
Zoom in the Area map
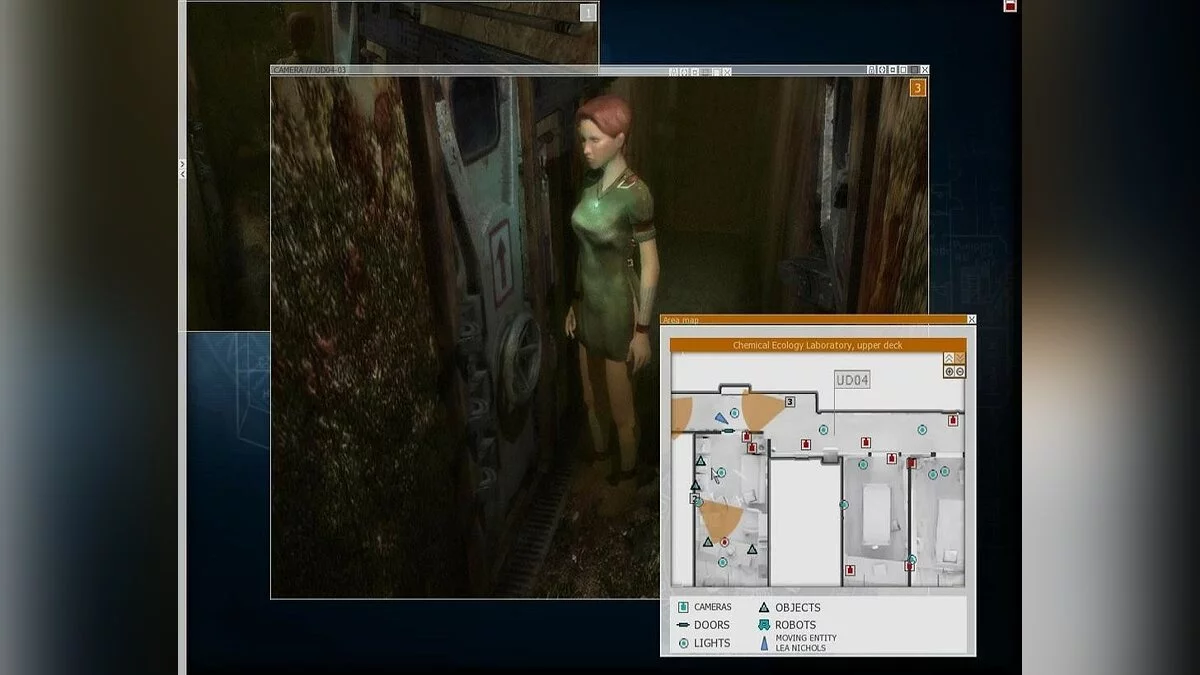coord(949,371)
